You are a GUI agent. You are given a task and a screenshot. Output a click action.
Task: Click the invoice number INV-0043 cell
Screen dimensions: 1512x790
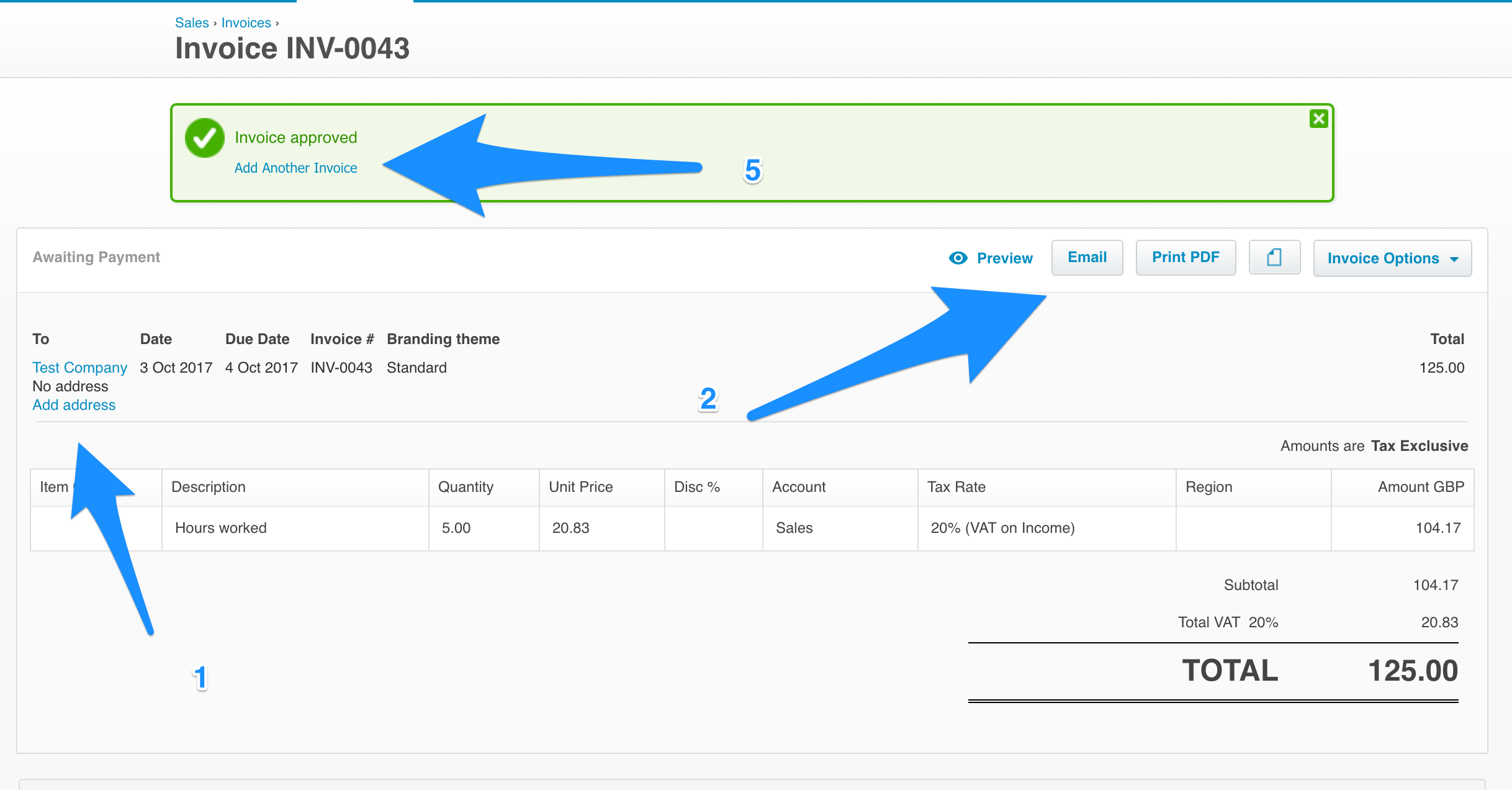click(x=341, y=367)
